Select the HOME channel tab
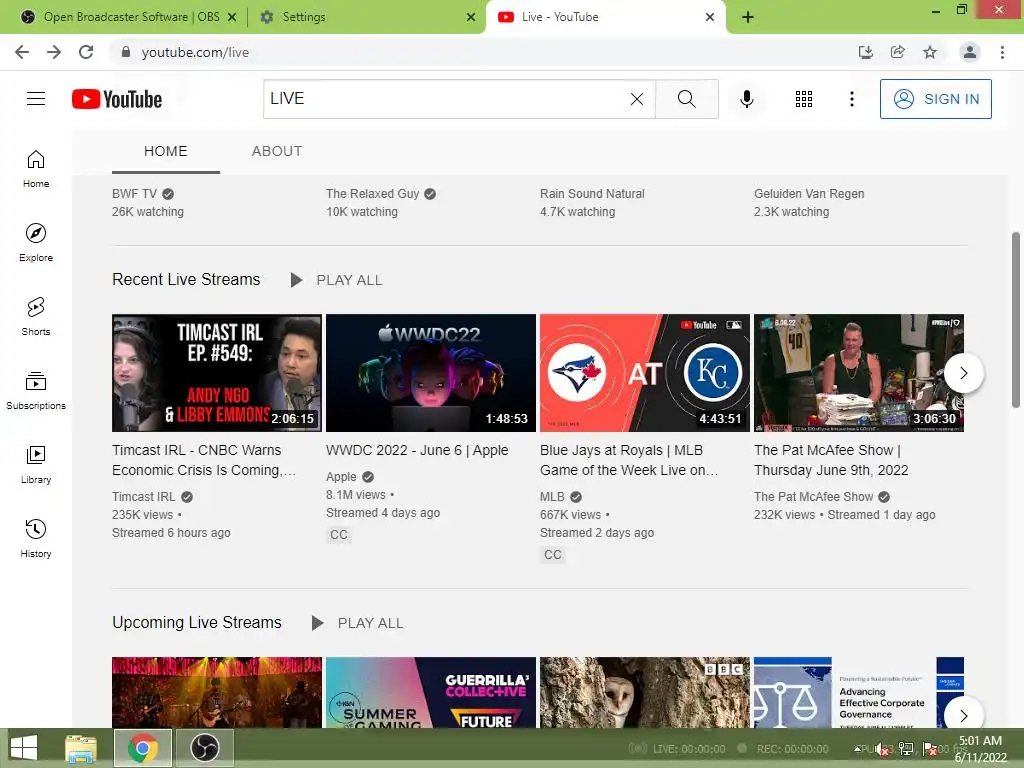1024x768 pixels. click(166, 152)
